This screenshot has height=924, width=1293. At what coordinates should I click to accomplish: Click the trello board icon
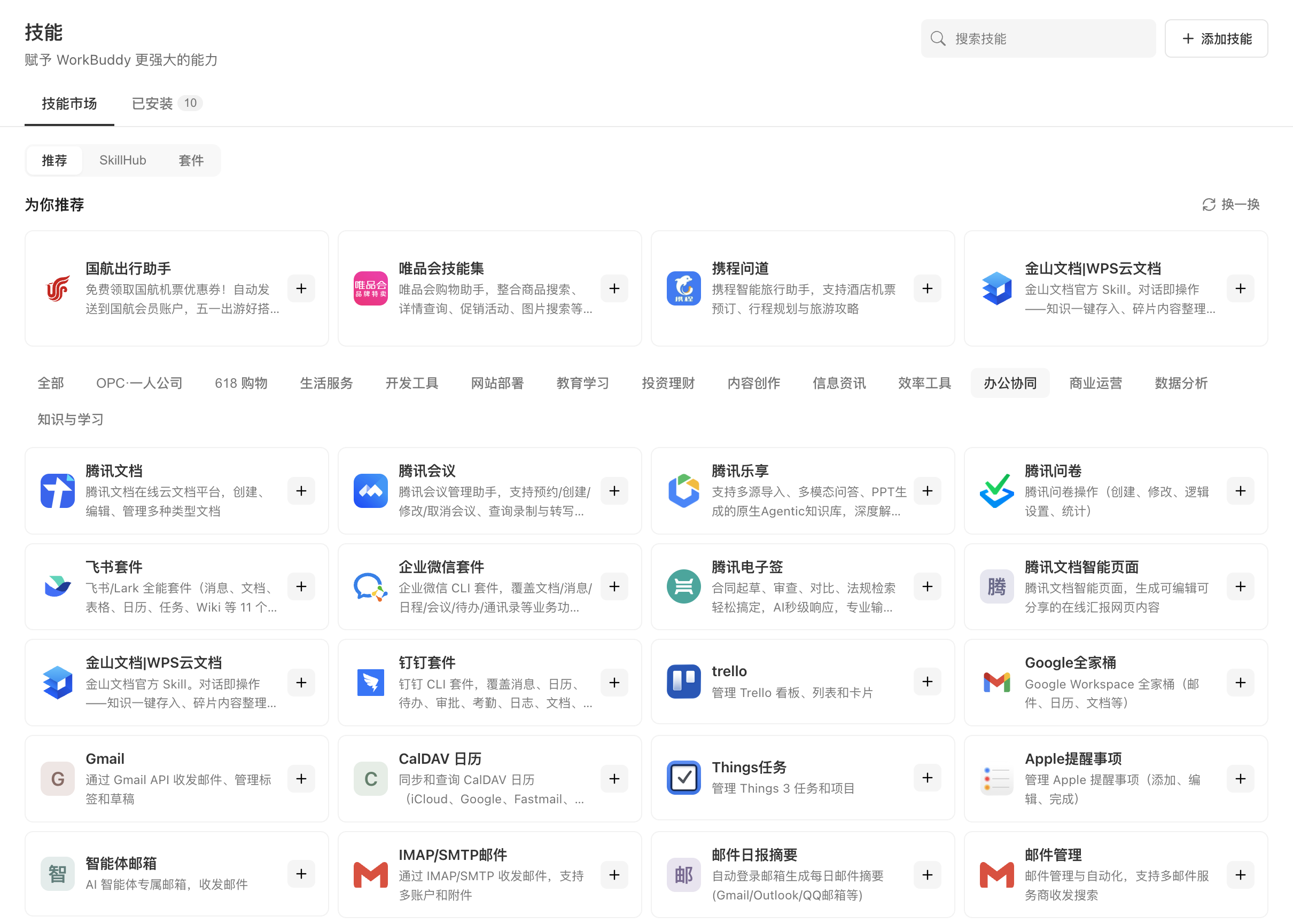[683, 682]
